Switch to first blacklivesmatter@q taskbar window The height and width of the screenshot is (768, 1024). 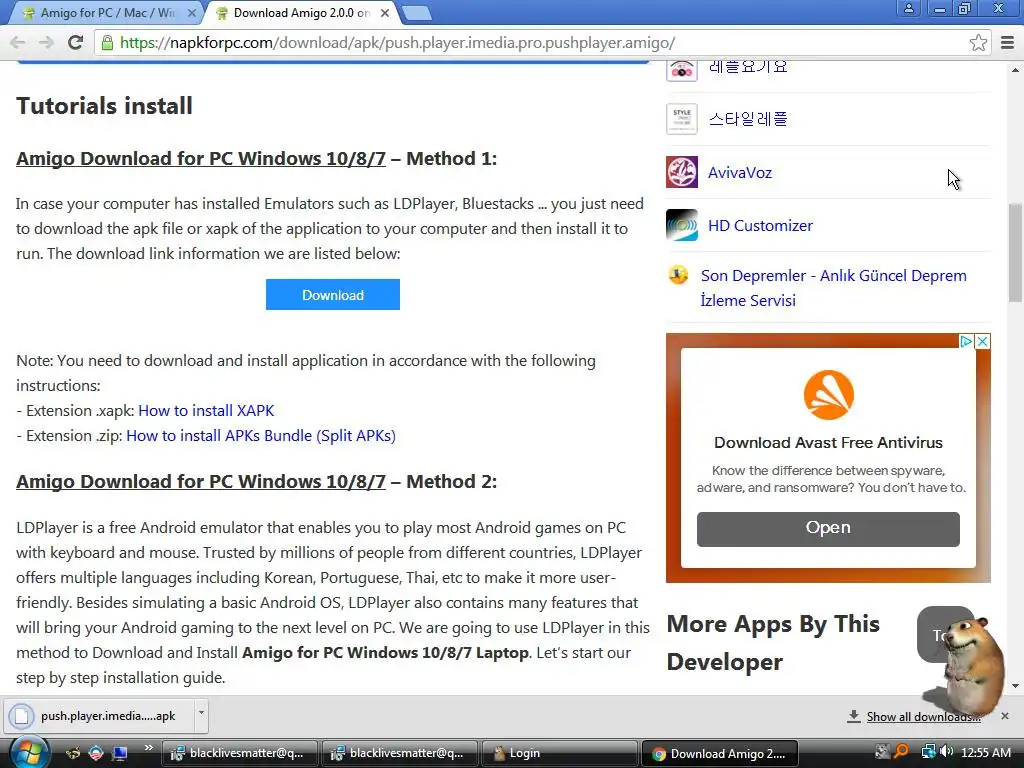click(240, 754)
